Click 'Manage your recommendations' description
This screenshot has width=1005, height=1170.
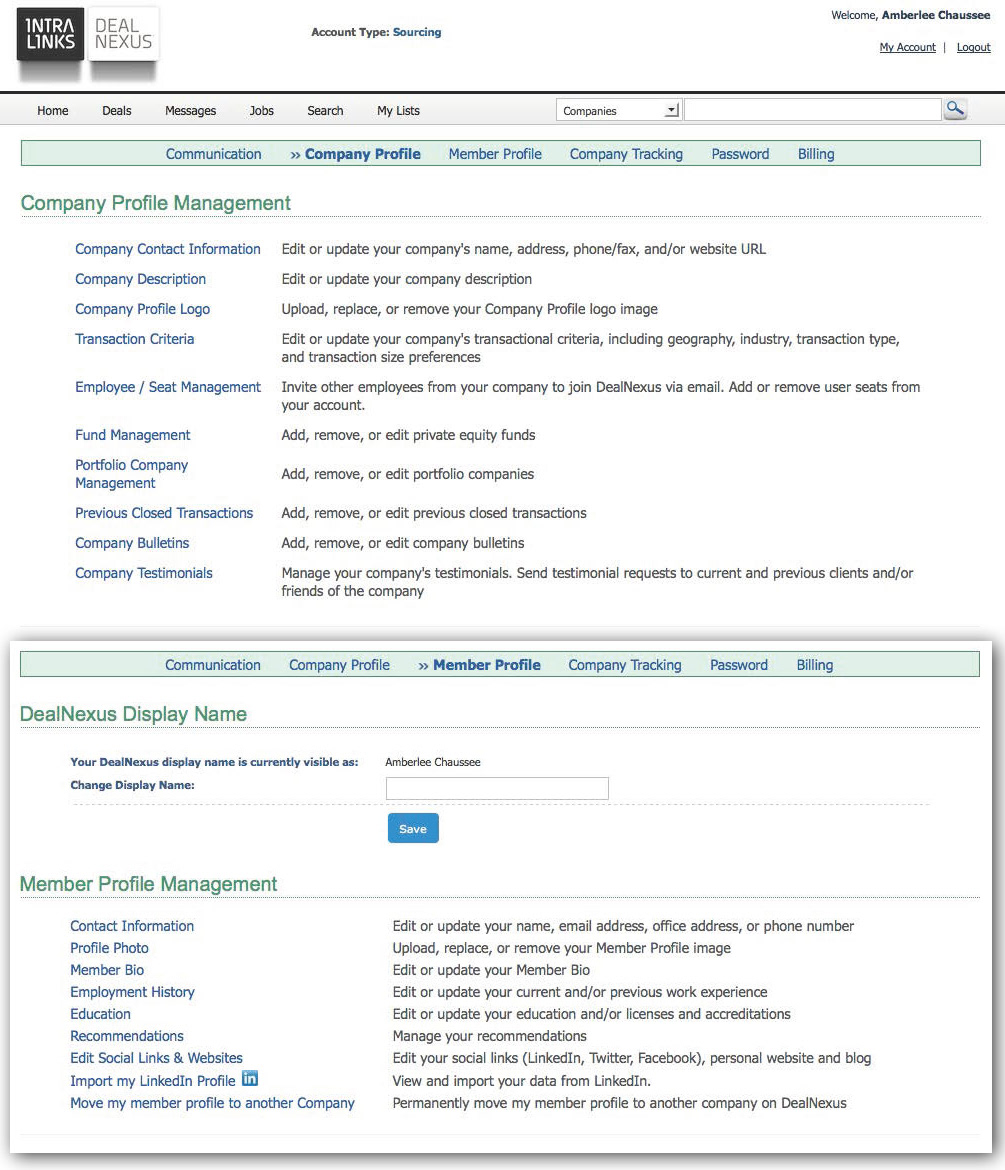point(489,1036)
